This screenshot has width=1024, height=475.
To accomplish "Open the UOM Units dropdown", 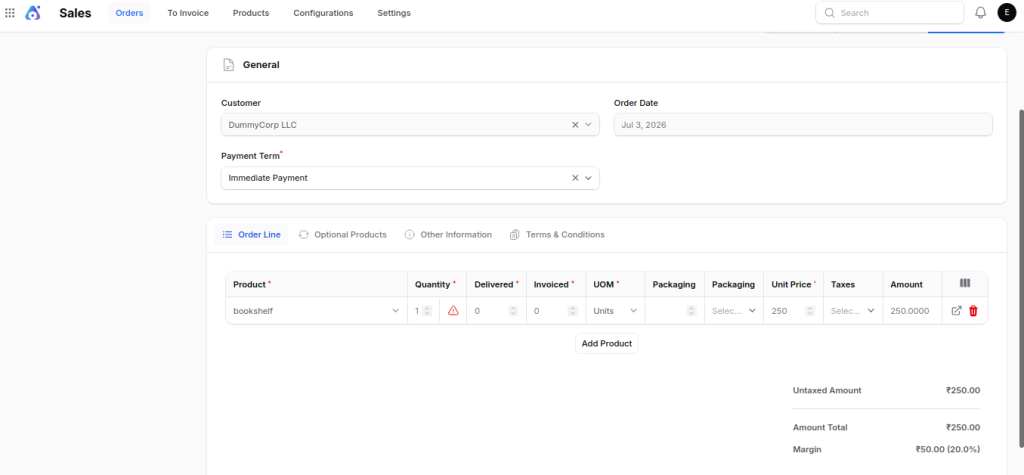I will tap(615, 311).
